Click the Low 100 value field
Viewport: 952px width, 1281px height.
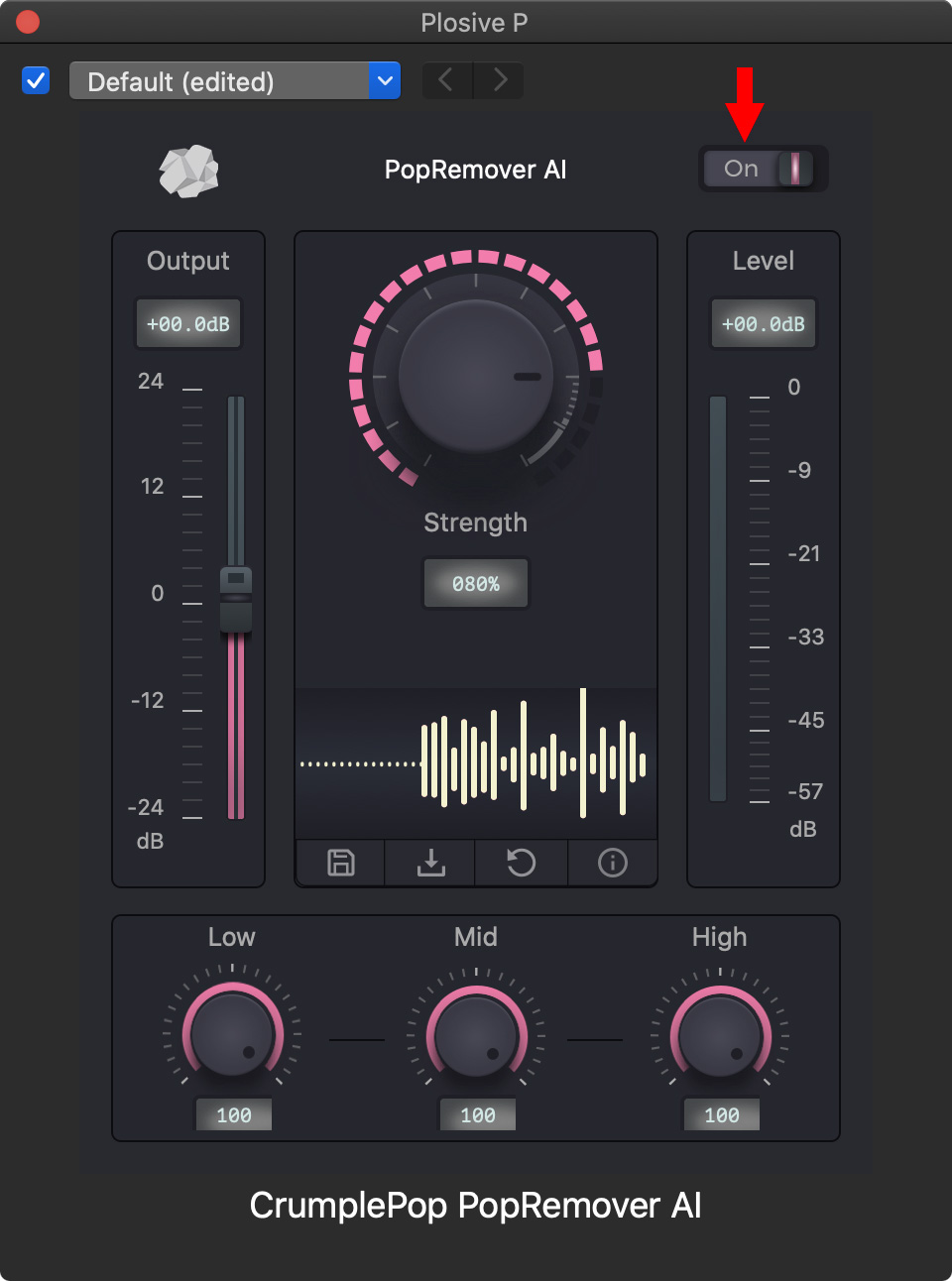tap(234, 1115)
